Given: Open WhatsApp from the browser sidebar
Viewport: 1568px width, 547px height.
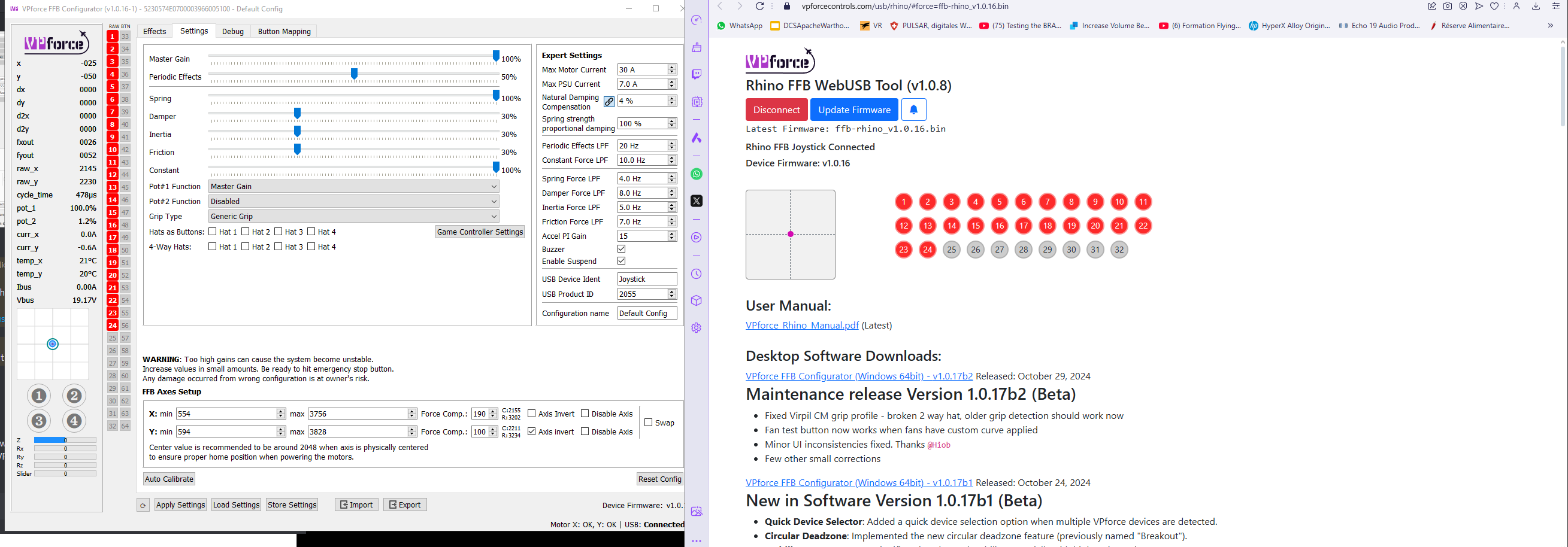Looking at the screenshot, I should coord(697,174).
